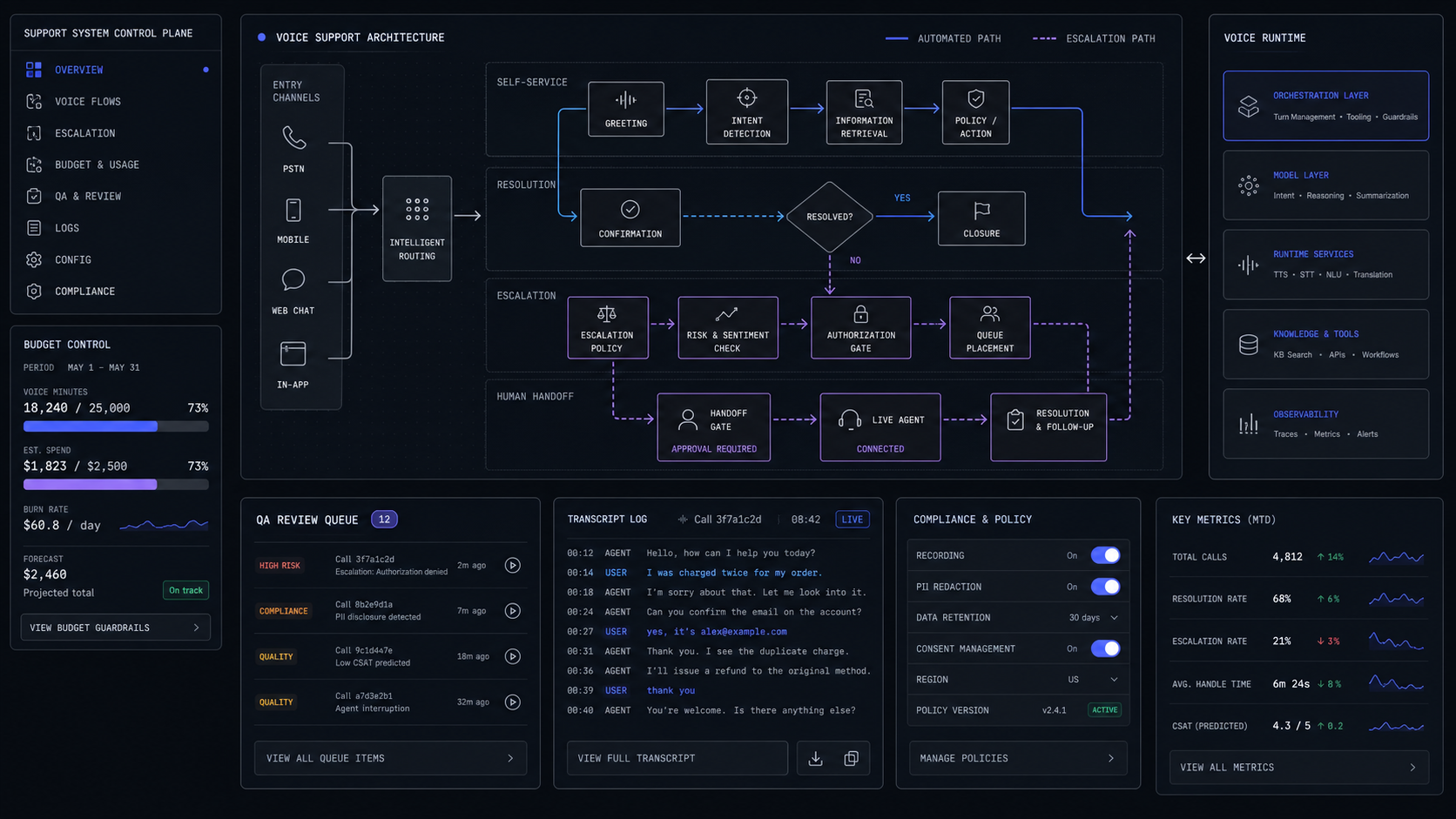Download the transcript using download icon

(816, 759)
